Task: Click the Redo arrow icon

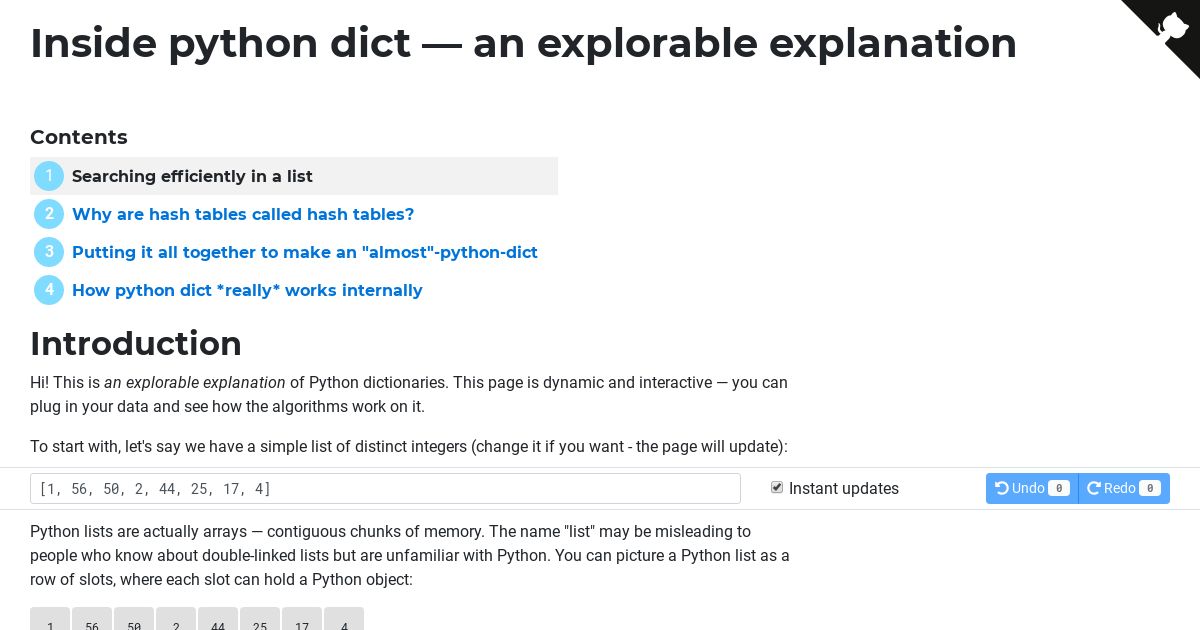Action: click(1094, 488)
